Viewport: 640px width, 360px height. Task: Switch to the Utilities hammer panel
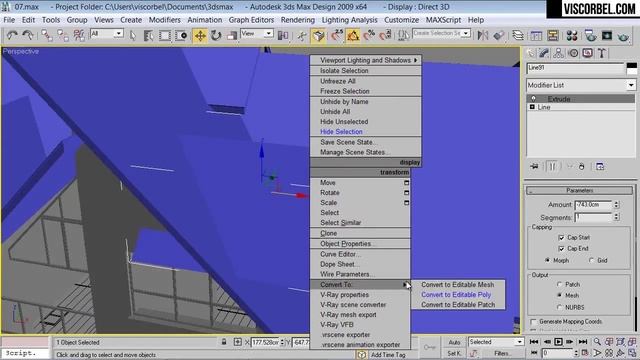click(x=602, y=53)
